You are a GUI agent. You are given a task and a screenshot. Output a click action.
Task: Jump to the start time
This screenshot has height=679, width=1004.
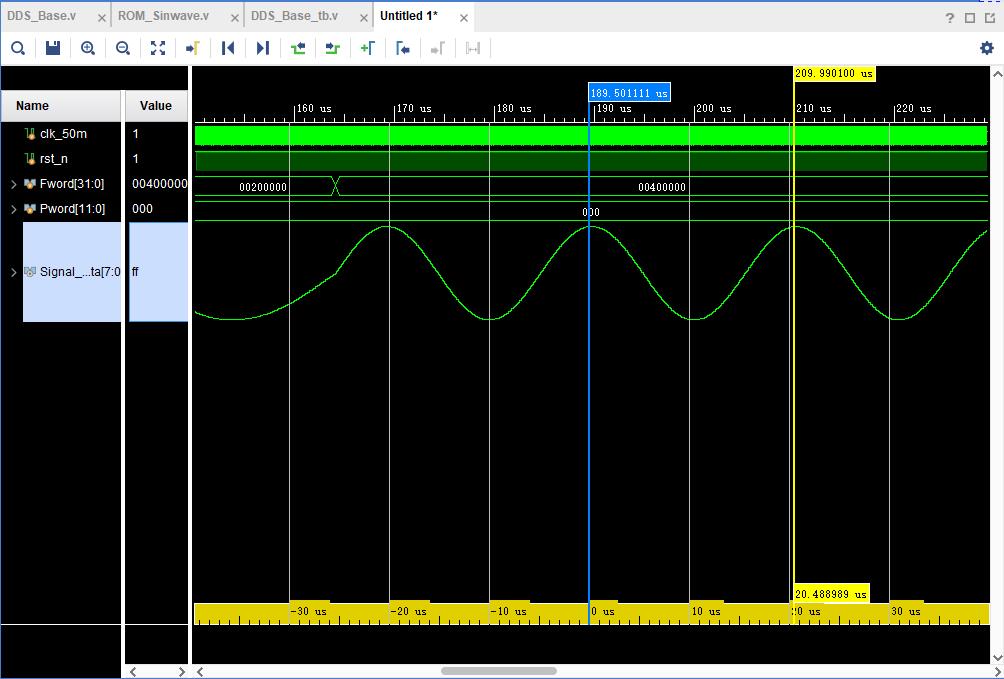[228, 48]
